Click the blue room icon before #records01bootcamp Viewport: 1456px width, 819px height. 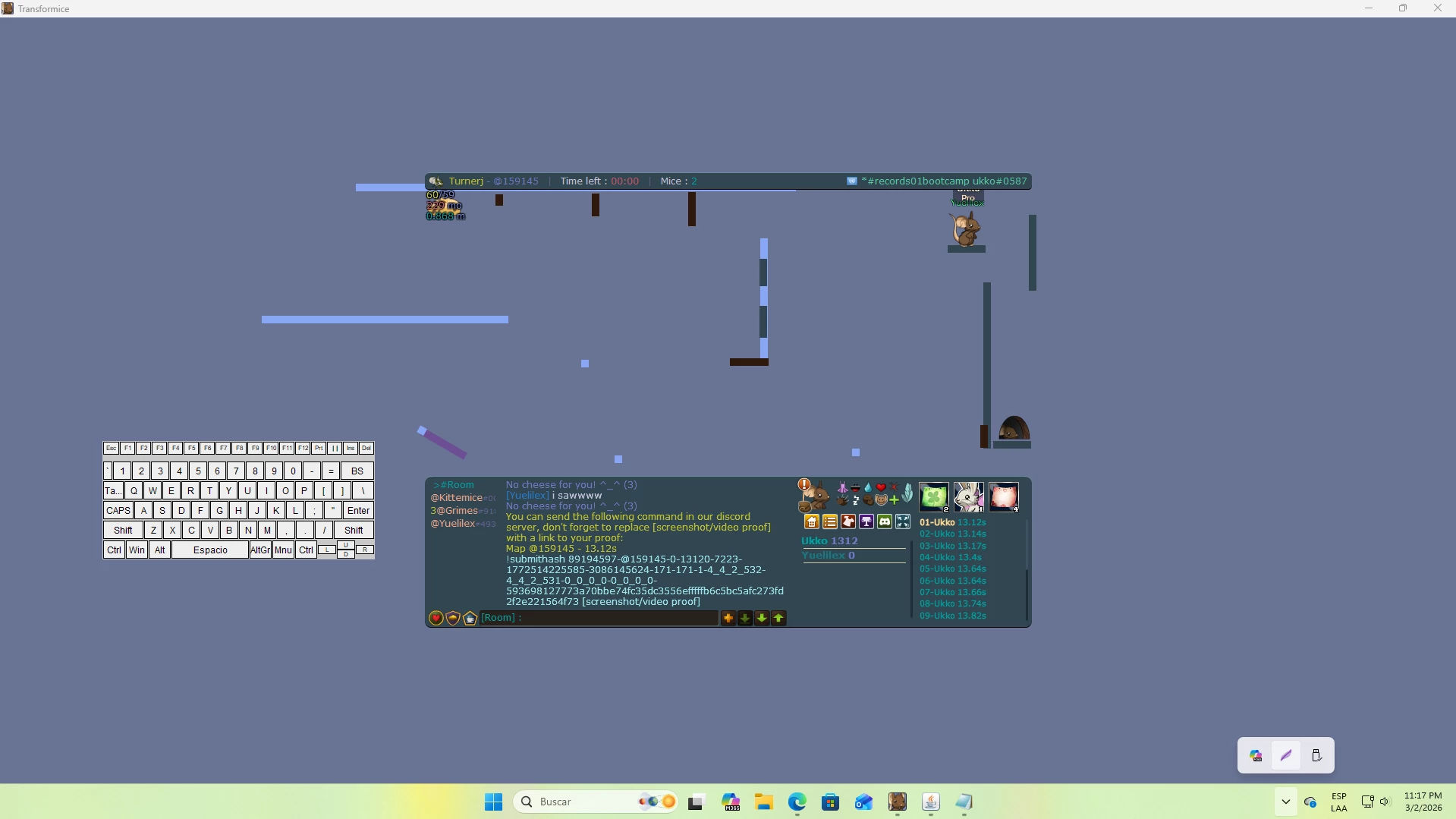click(852, 181)
